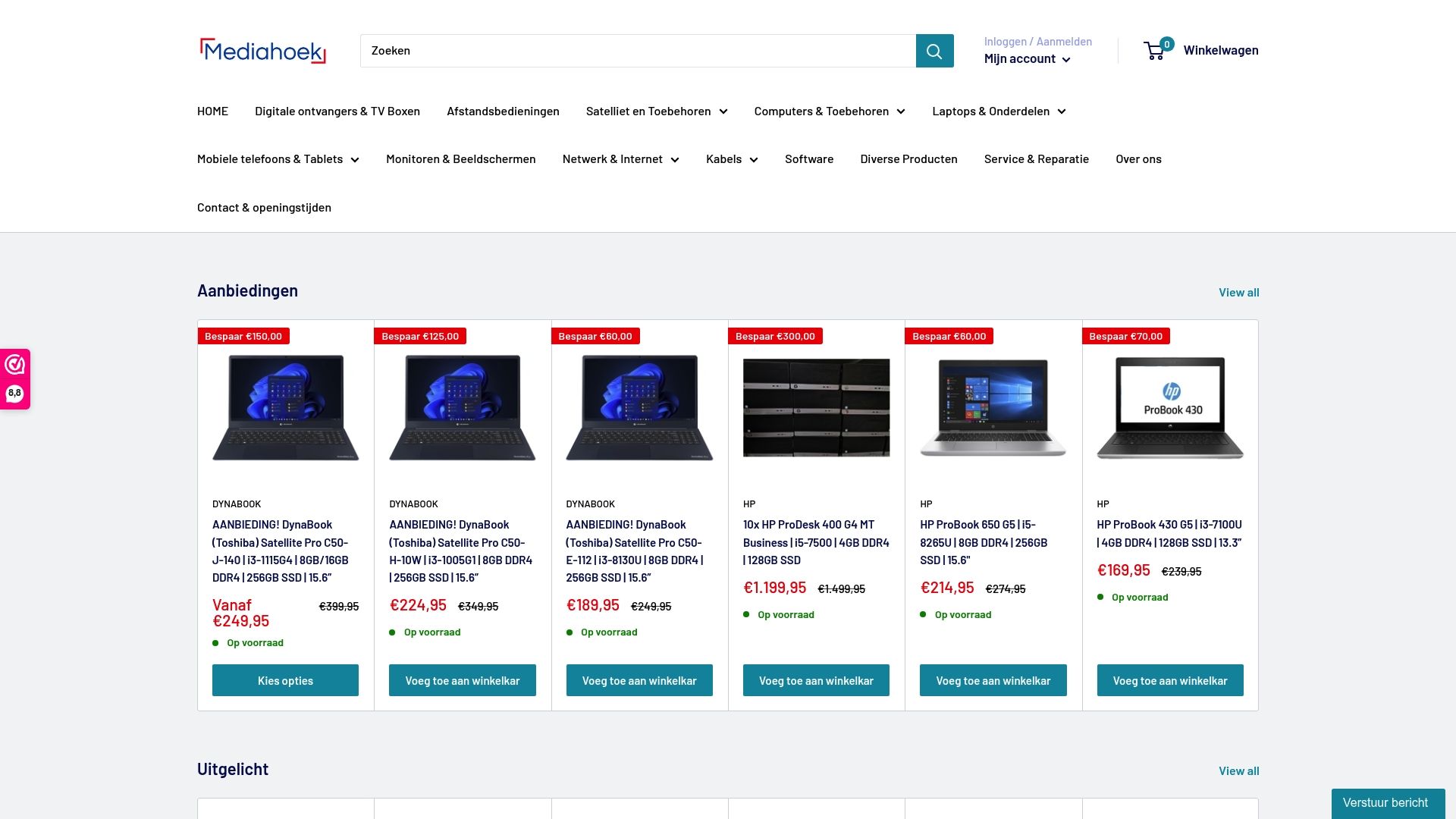
Task: Open Contact & openingstijden page
Action: point(264,208)
